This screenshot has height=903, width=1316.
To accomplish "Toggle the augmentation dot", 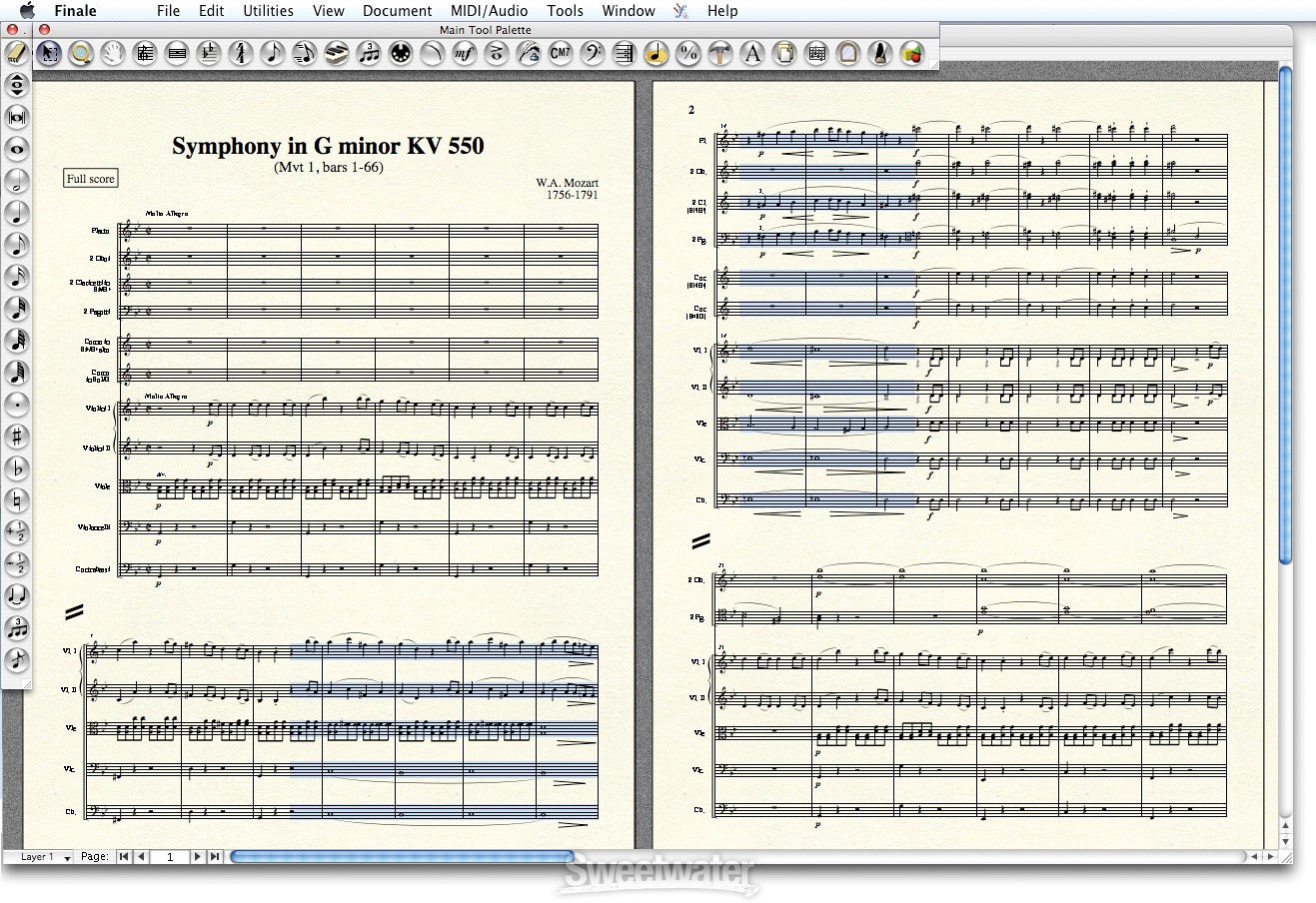I will pyautogui.click(x=17, y=405).
